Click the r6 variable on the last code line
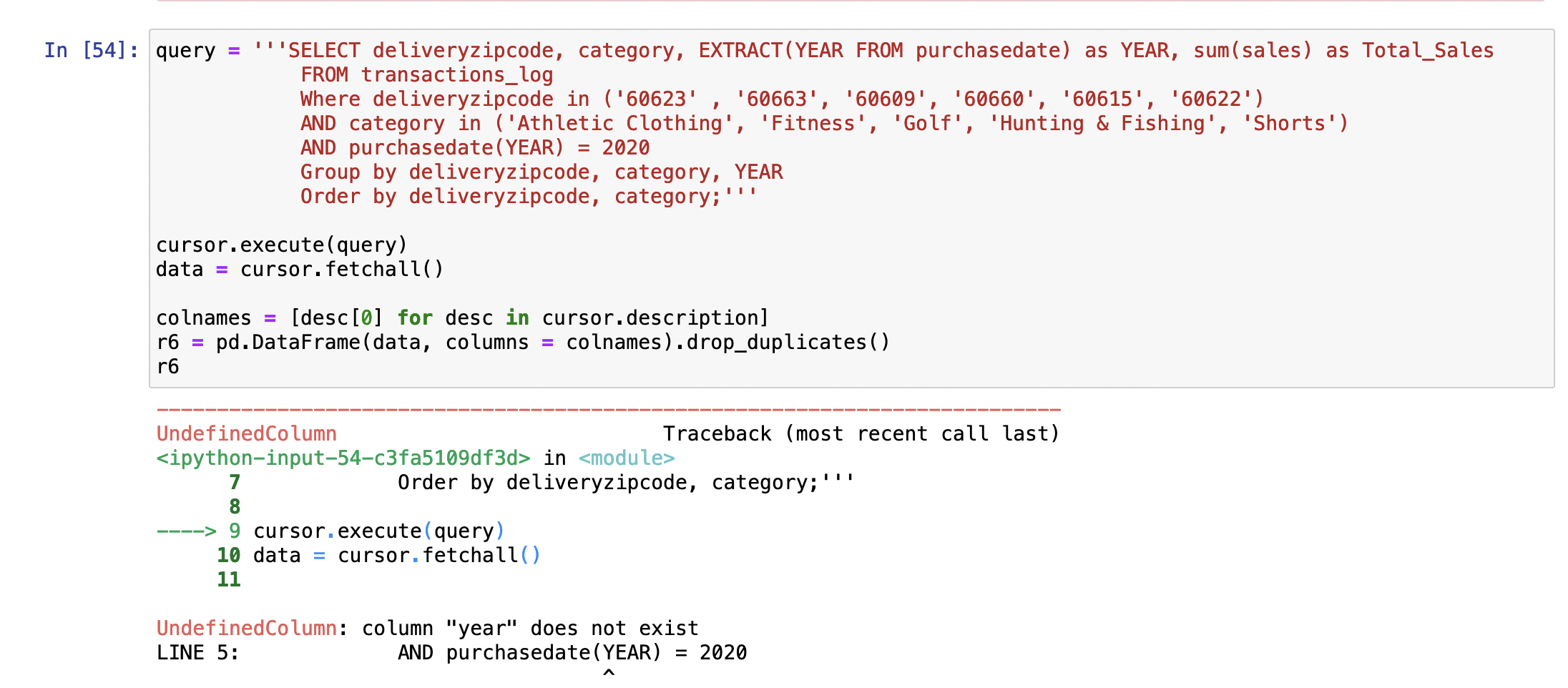The height and width of the screenshot is (688, 1568). point(166,366)
